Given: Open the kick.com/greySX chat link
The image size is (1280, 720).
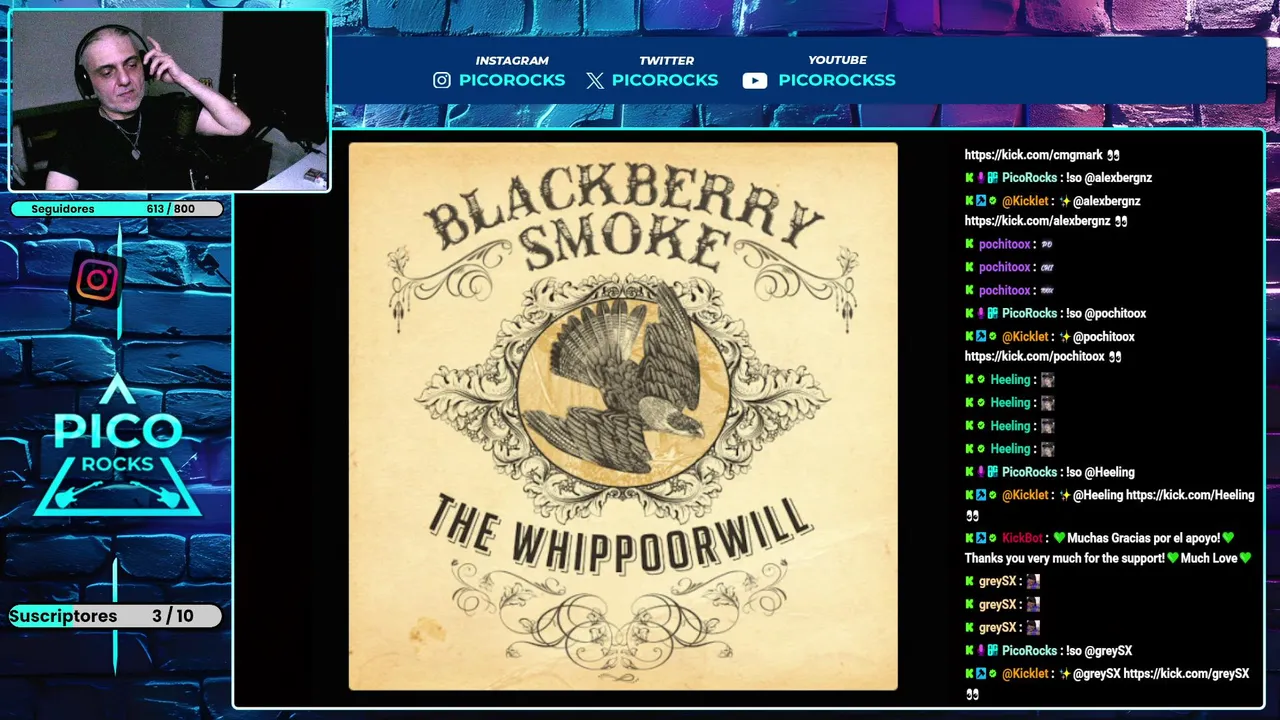Looking at the screenshot, I should click(1186, 674).
